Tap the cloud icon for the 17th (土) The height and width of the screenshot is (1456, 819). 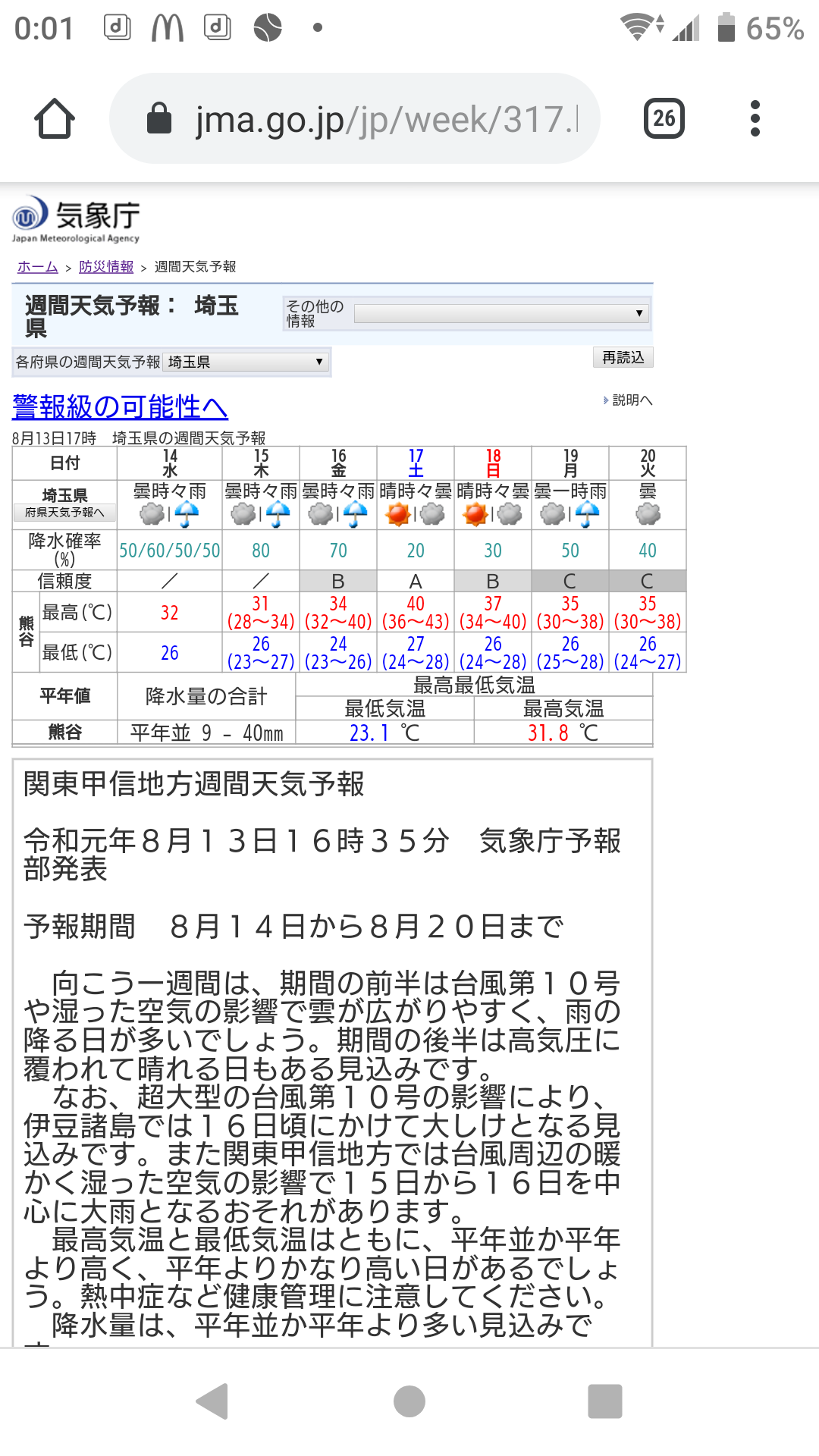click(432, 515)
